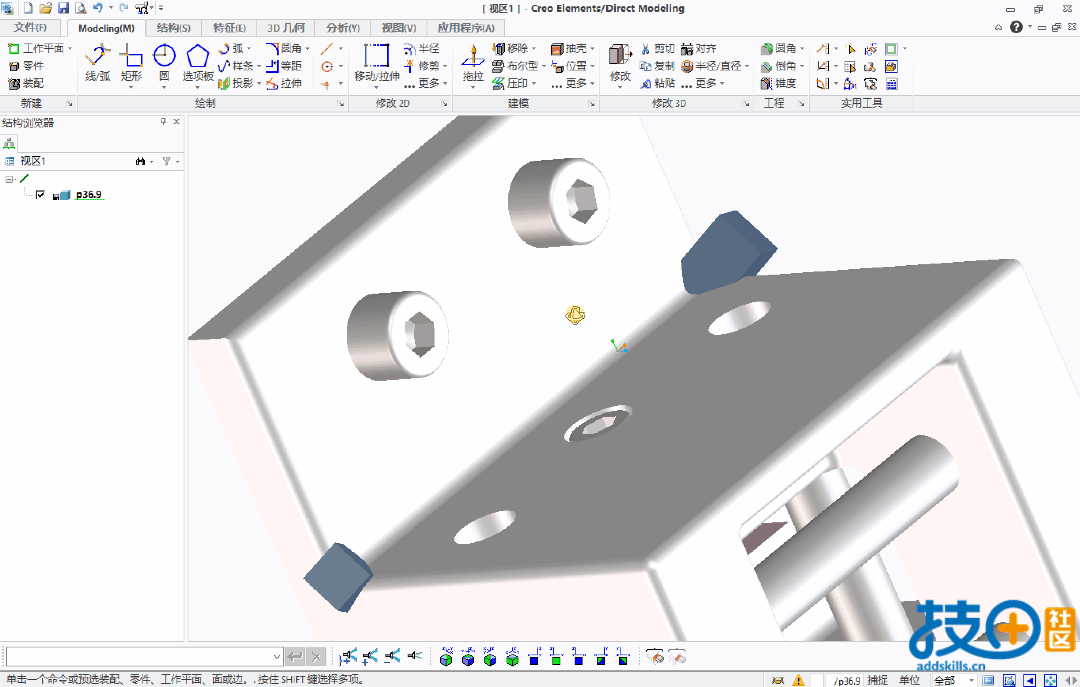Click 更多 in the 修改 3D group
The height and width of the screenshot is (687, 1080).
coord(702,83)
